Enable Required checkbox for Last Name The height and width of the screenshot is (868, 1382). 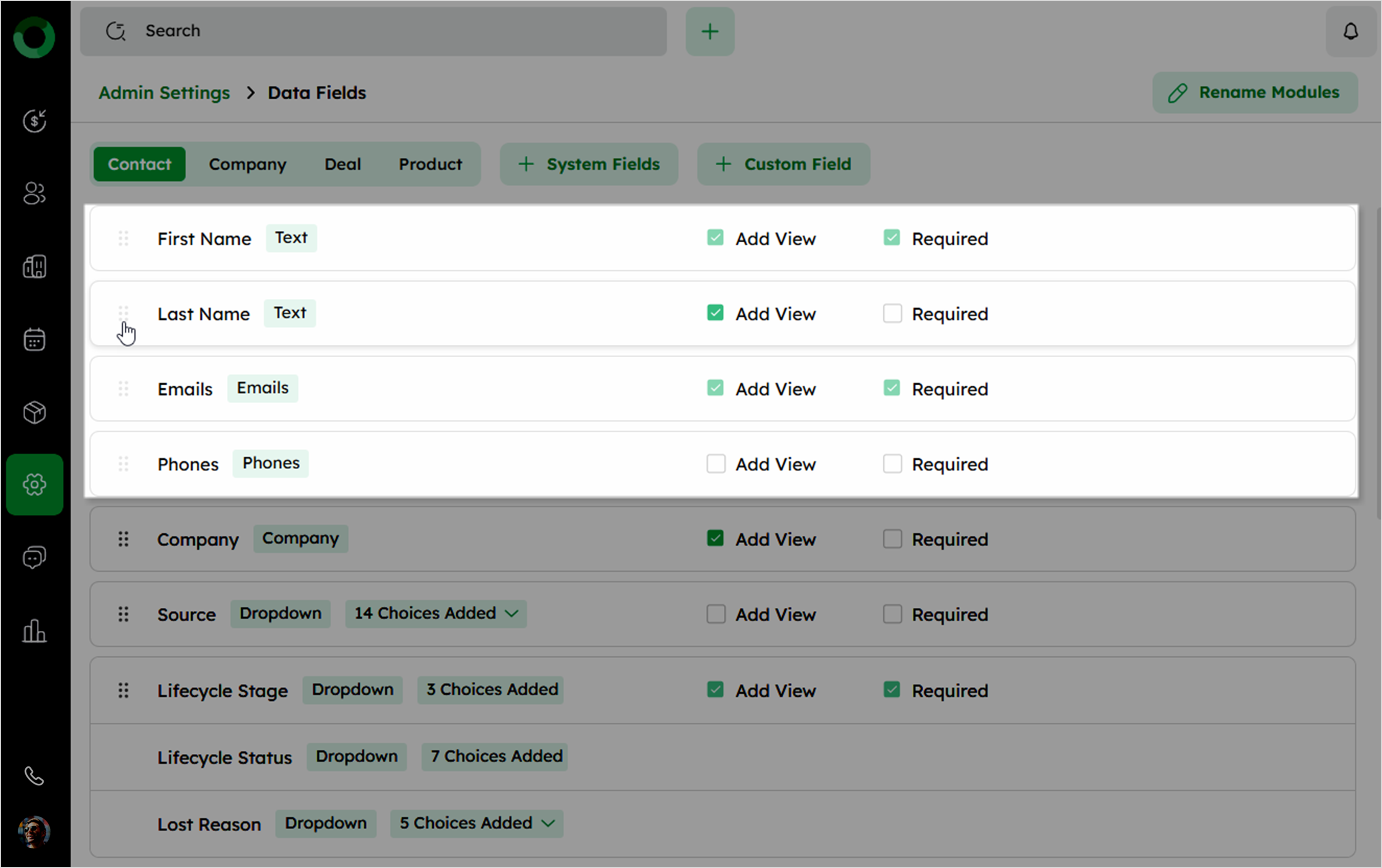pyautogui.click(x=892, y=313)
